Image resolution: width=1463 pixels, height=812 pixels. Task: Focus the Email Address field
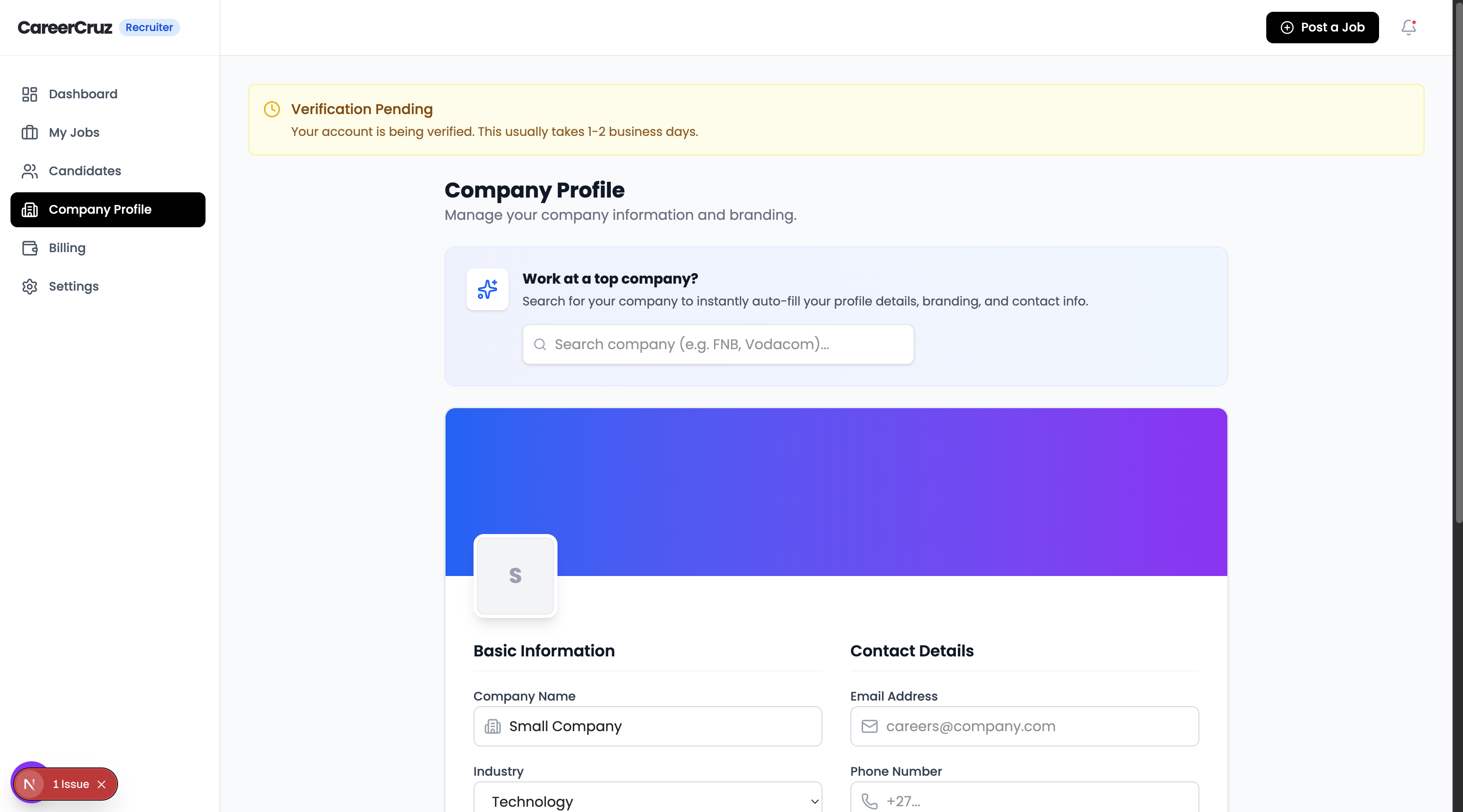[x=1024, y=726]
